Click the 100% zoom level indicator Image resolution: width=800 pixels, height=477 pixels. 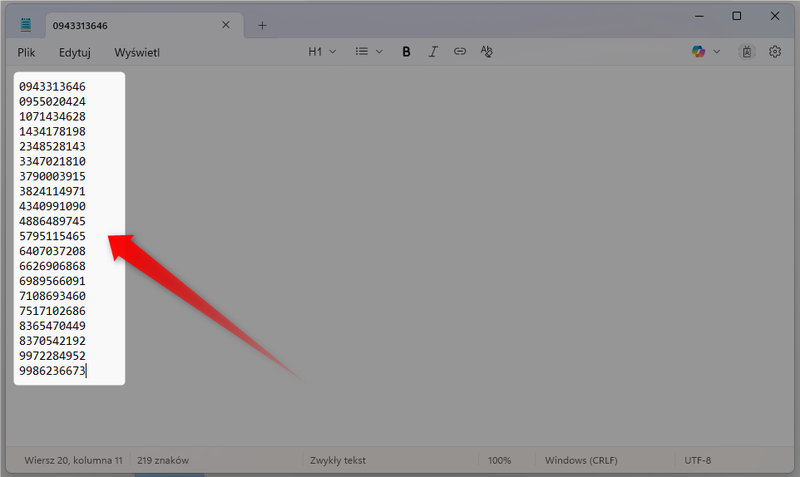499,461
